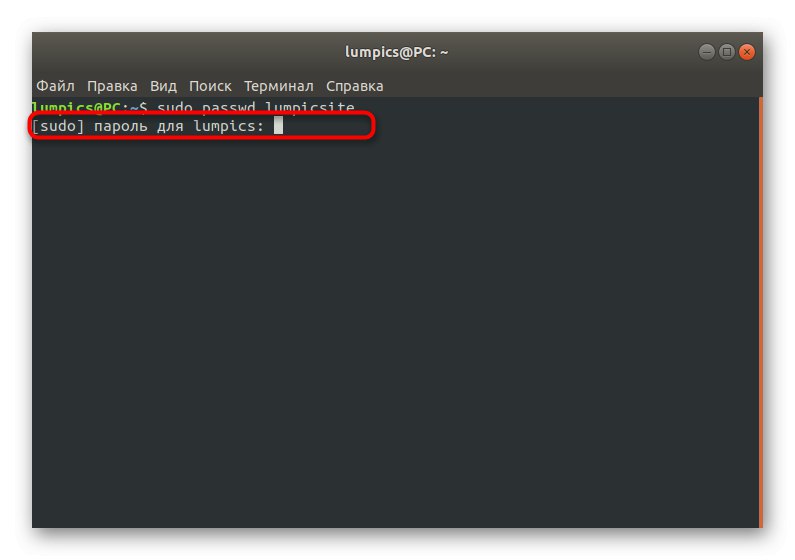Click the "[sudo]" text in the prompt
This screenshot has height=560, width=795.
55,126
